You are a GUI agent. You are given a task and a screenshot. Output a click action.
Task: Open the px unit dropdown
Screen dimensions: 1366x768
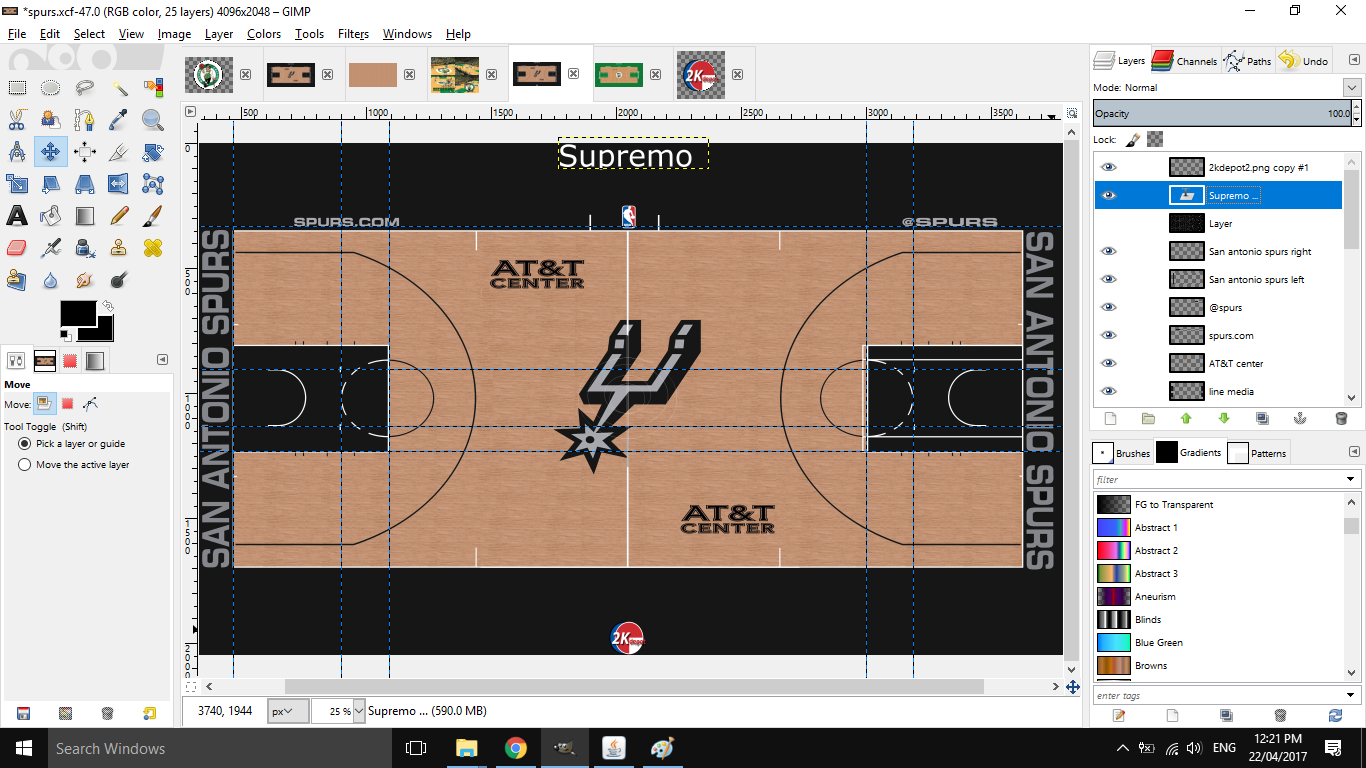click(x=288, y=711)
